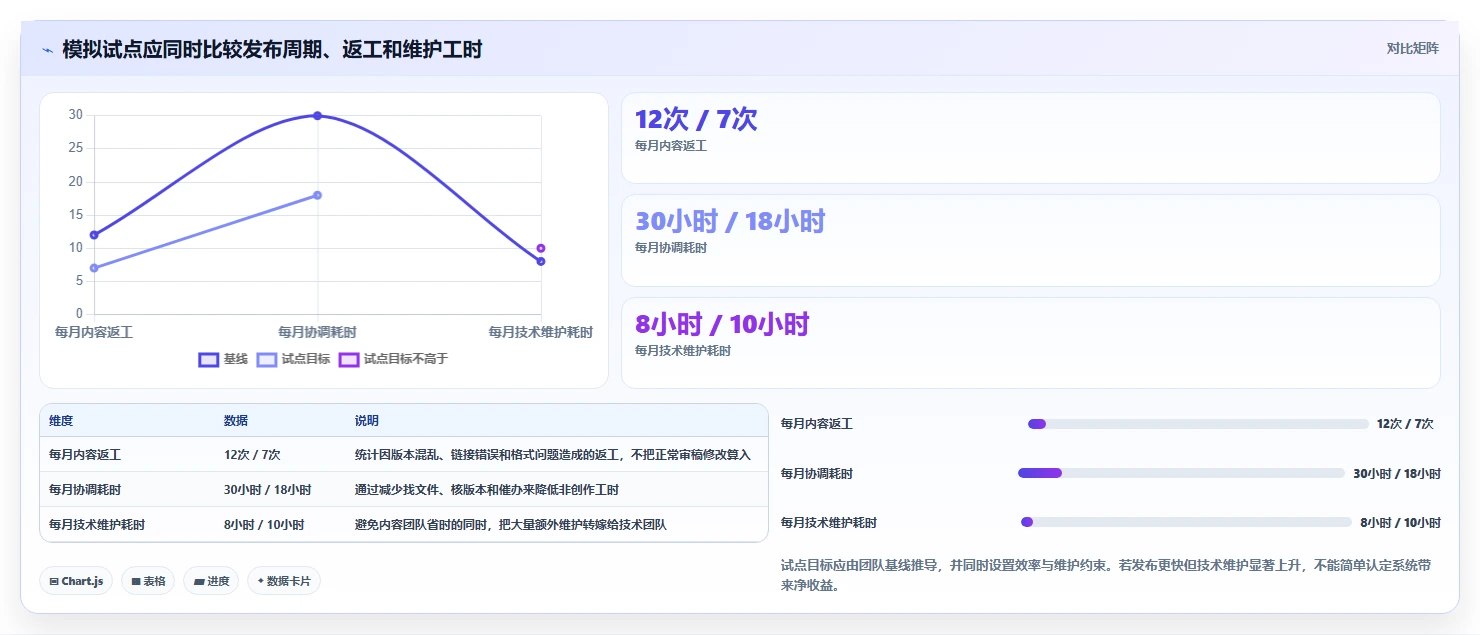Select the 30小时 / 18小时 stat card
Image resolution: width=1480 pixels, height=635 pixels.
1031,241
